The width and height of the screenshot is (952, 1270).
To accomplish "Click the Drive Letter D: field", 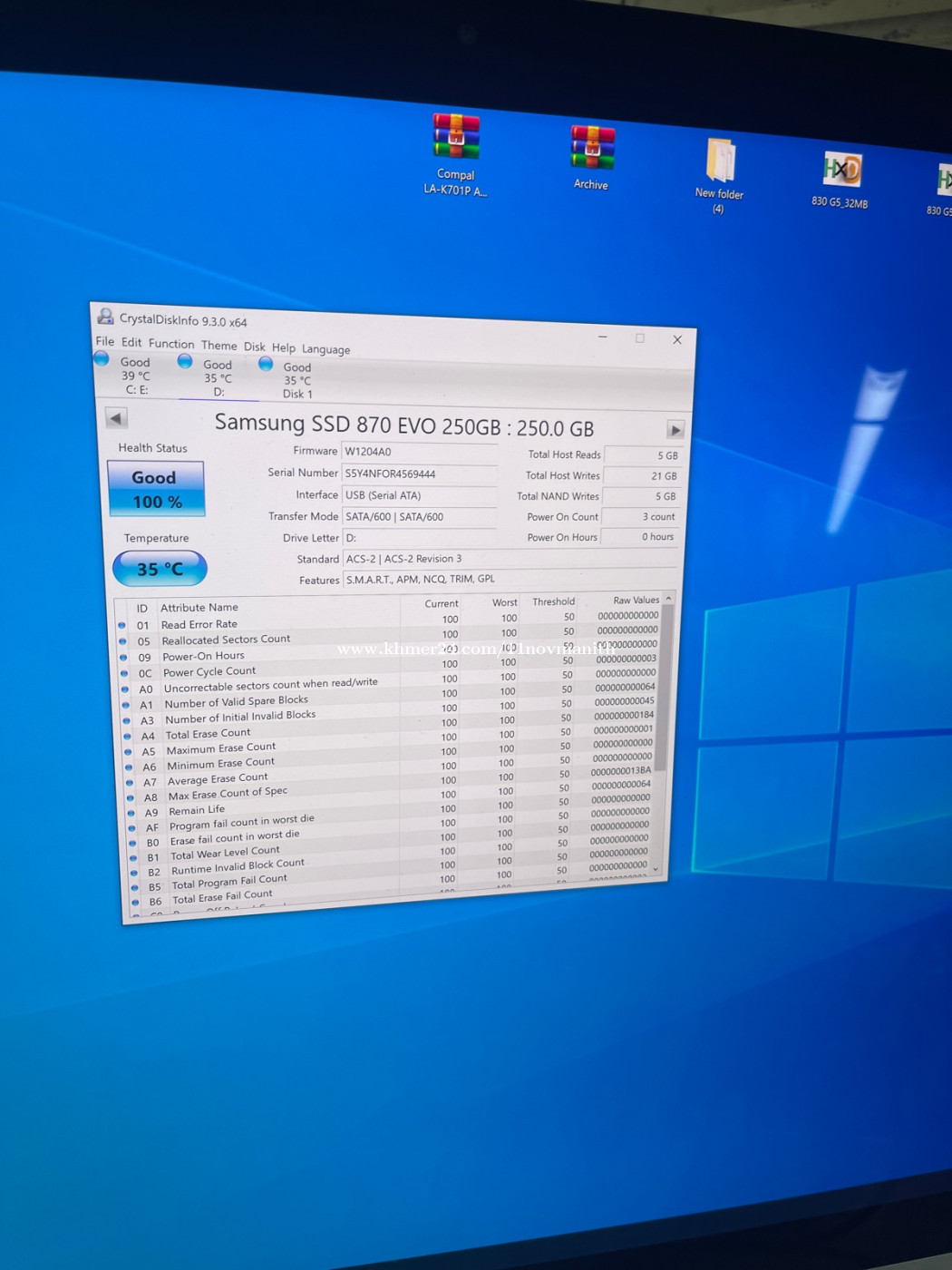I will 419,538.
